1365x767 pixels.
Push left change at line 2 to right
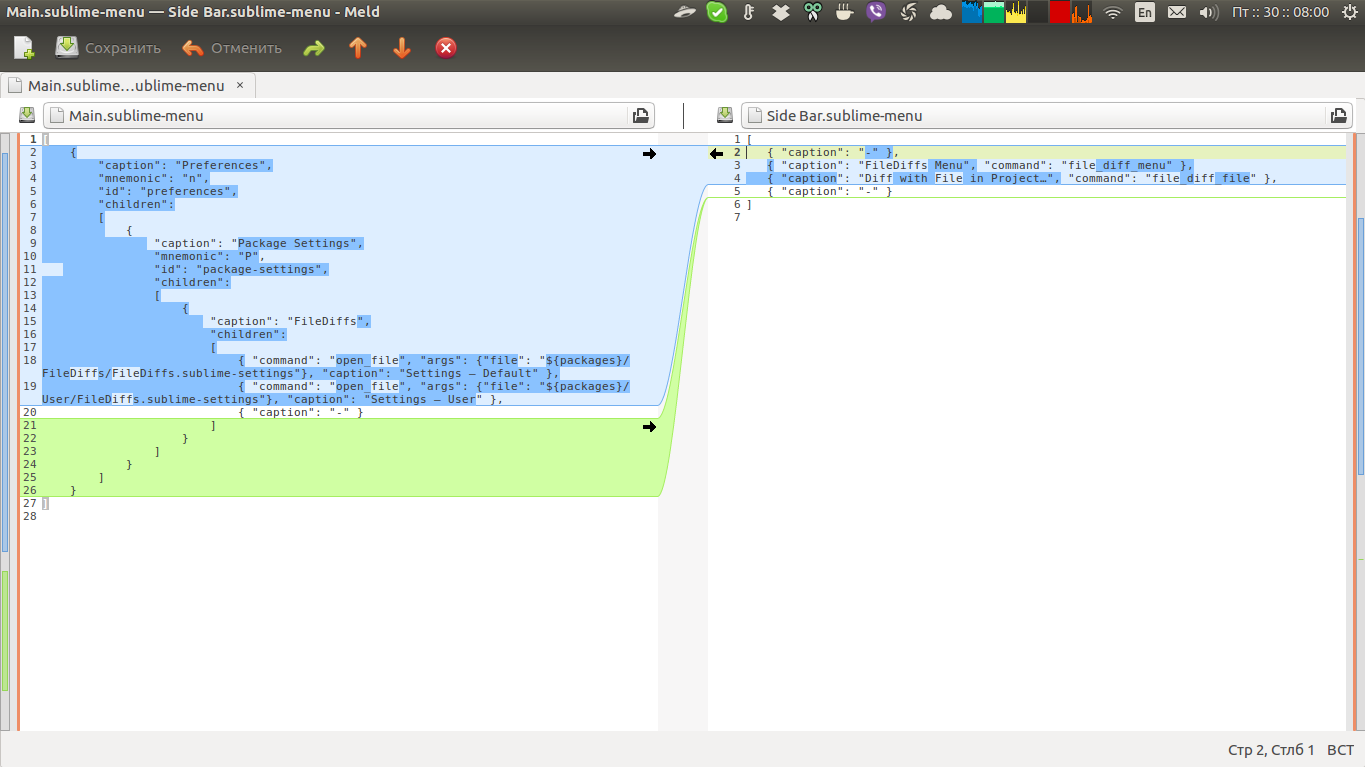649,153
